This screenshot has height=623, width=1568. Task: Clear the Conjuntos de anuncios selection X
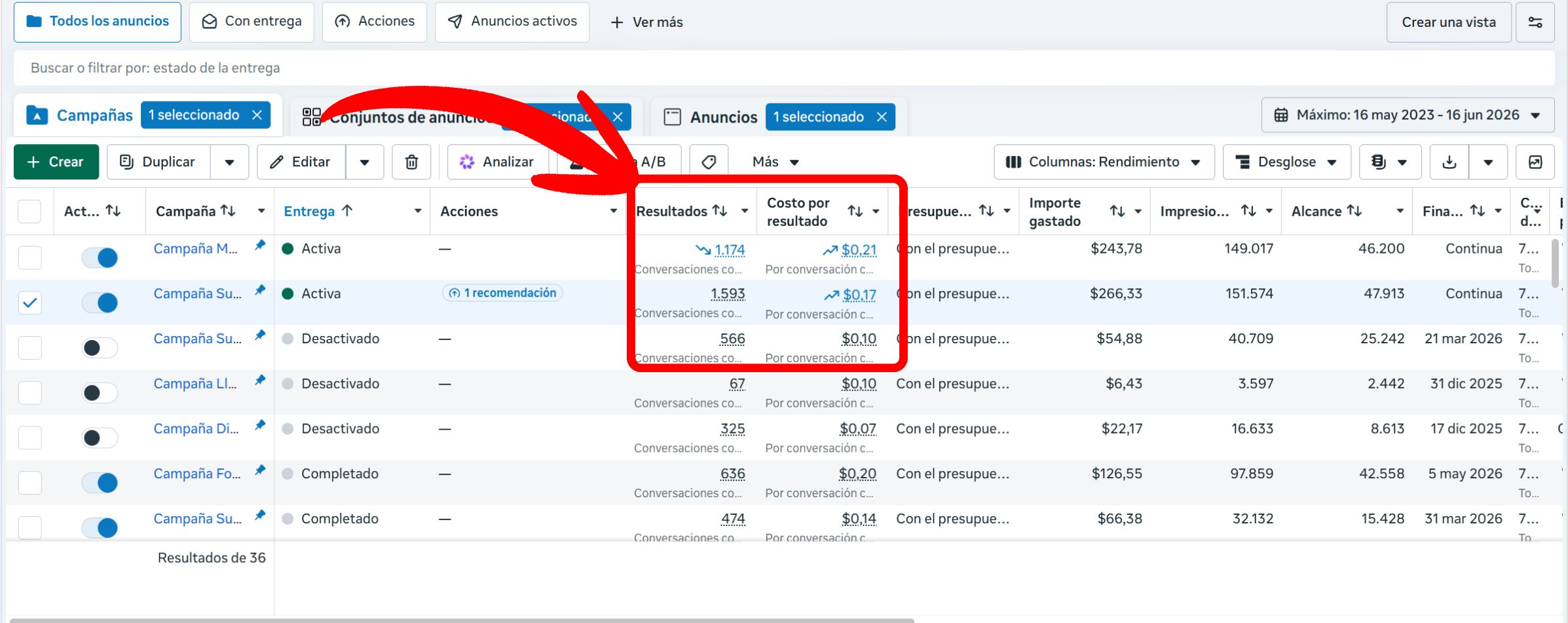pyautogui.click(x=618, y=117)
